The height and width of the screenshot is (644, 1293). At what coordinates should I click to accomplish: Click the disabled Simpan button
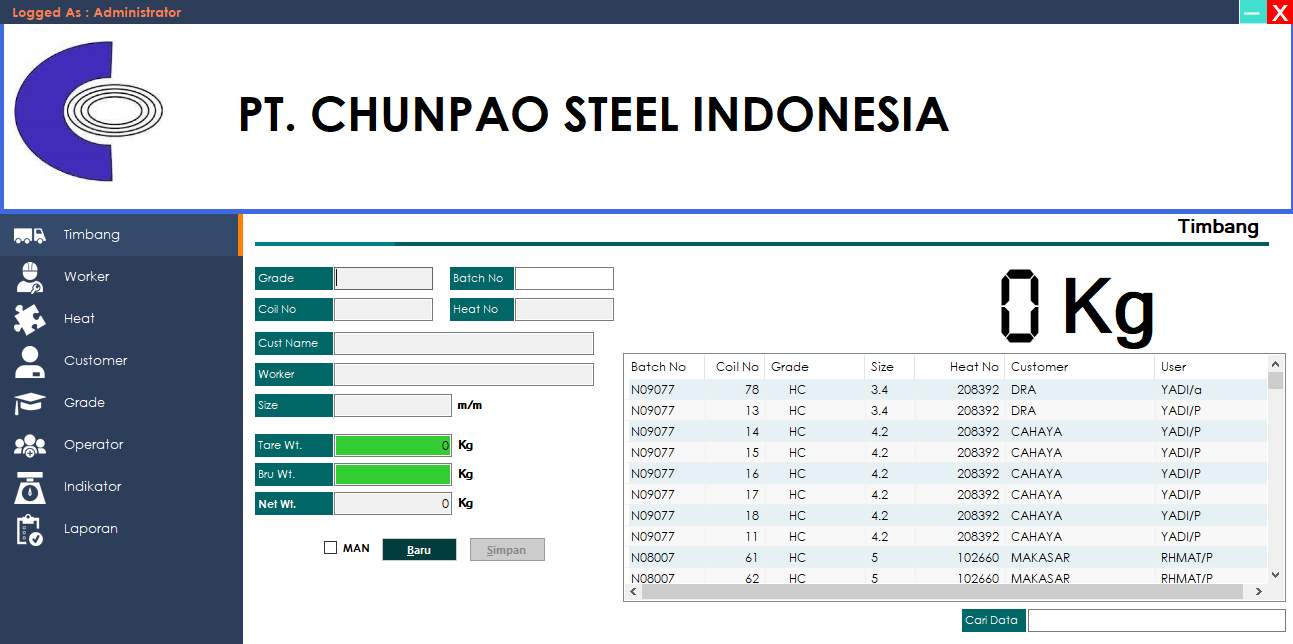(507, 550)
